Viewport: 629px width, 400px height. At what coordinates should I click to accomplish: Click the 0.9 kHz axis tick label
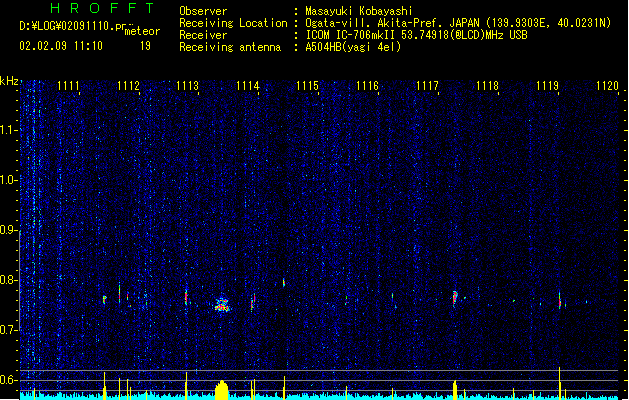click(x=9, y=230)
